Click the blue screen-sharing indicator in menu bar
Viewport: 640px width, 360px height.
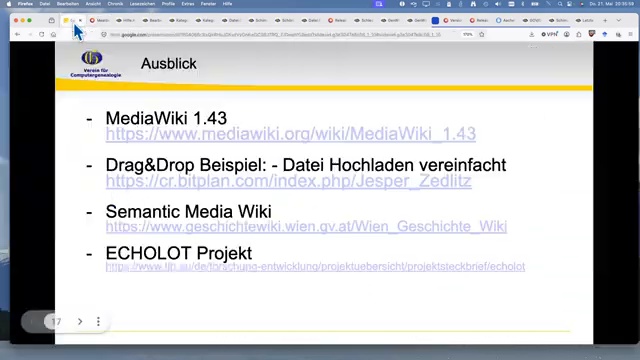[379, 4]
